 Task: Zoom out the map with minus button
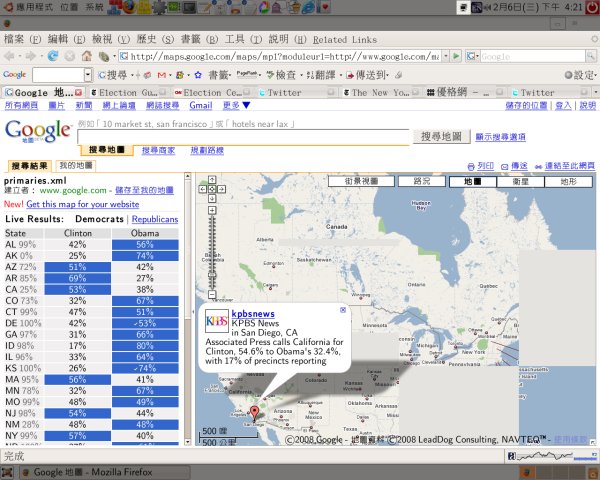(x=212, y=294)
